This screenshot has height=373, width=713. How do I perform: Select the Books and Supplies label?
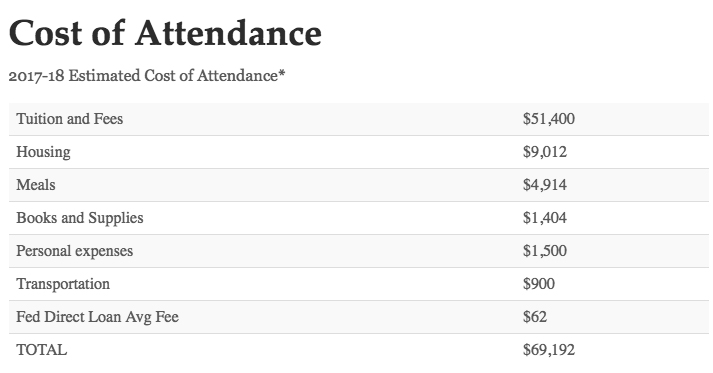click(x=80, y=218)
